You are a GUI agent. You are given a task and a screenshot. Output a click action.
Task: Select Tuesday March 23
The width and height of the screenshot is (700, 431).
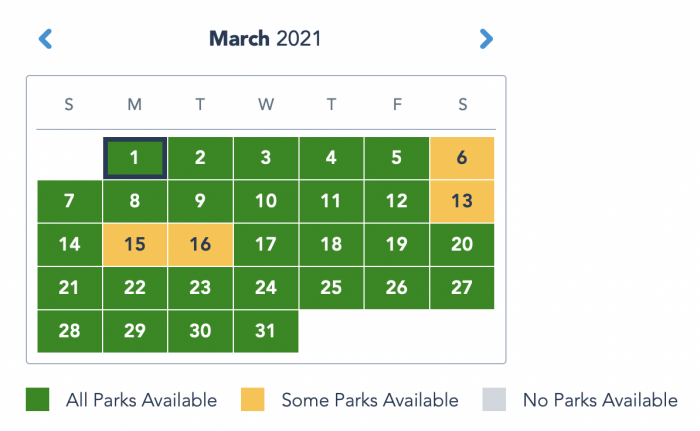pos(200,288)
